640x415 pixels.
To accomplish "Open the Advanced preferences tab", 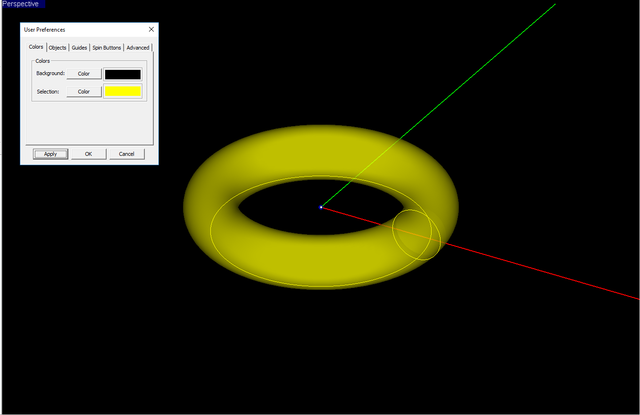I will pos(138,47).
